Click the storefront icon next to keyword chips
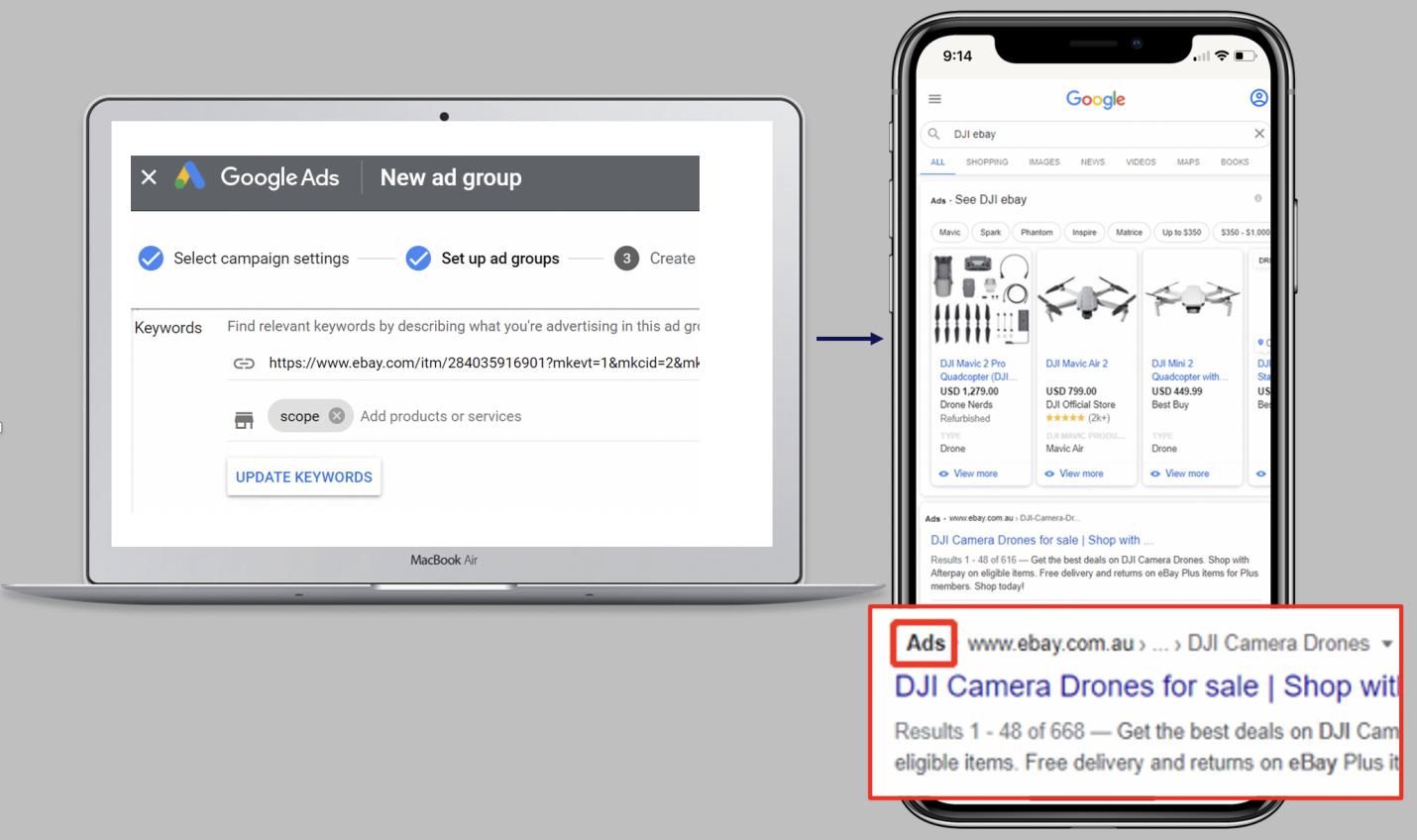The height and width of the screenshot is (840, 1417). tap(244, 418)
